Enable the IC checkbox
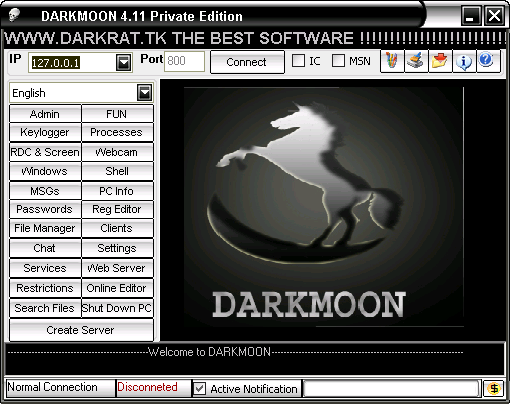Viewport: 510px width, 404px height. [x=298, y=61]
